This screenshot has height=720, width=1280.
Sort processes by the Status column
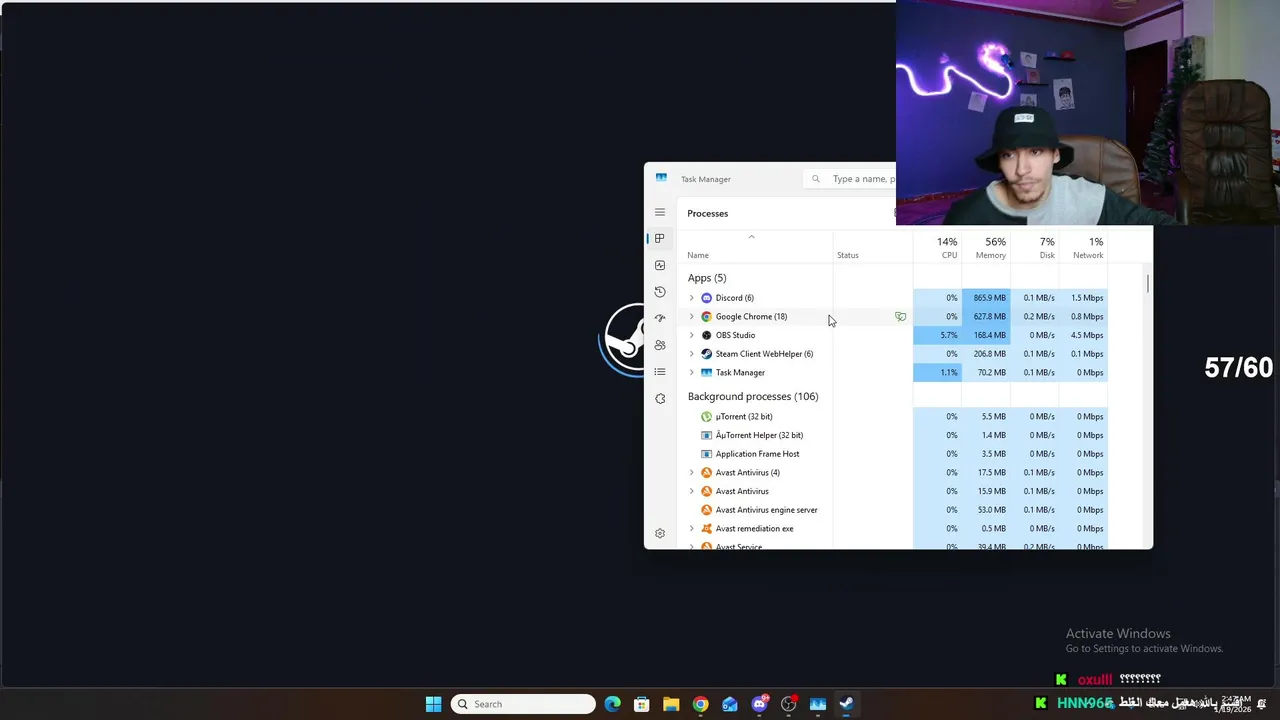[x=848, y=255]
